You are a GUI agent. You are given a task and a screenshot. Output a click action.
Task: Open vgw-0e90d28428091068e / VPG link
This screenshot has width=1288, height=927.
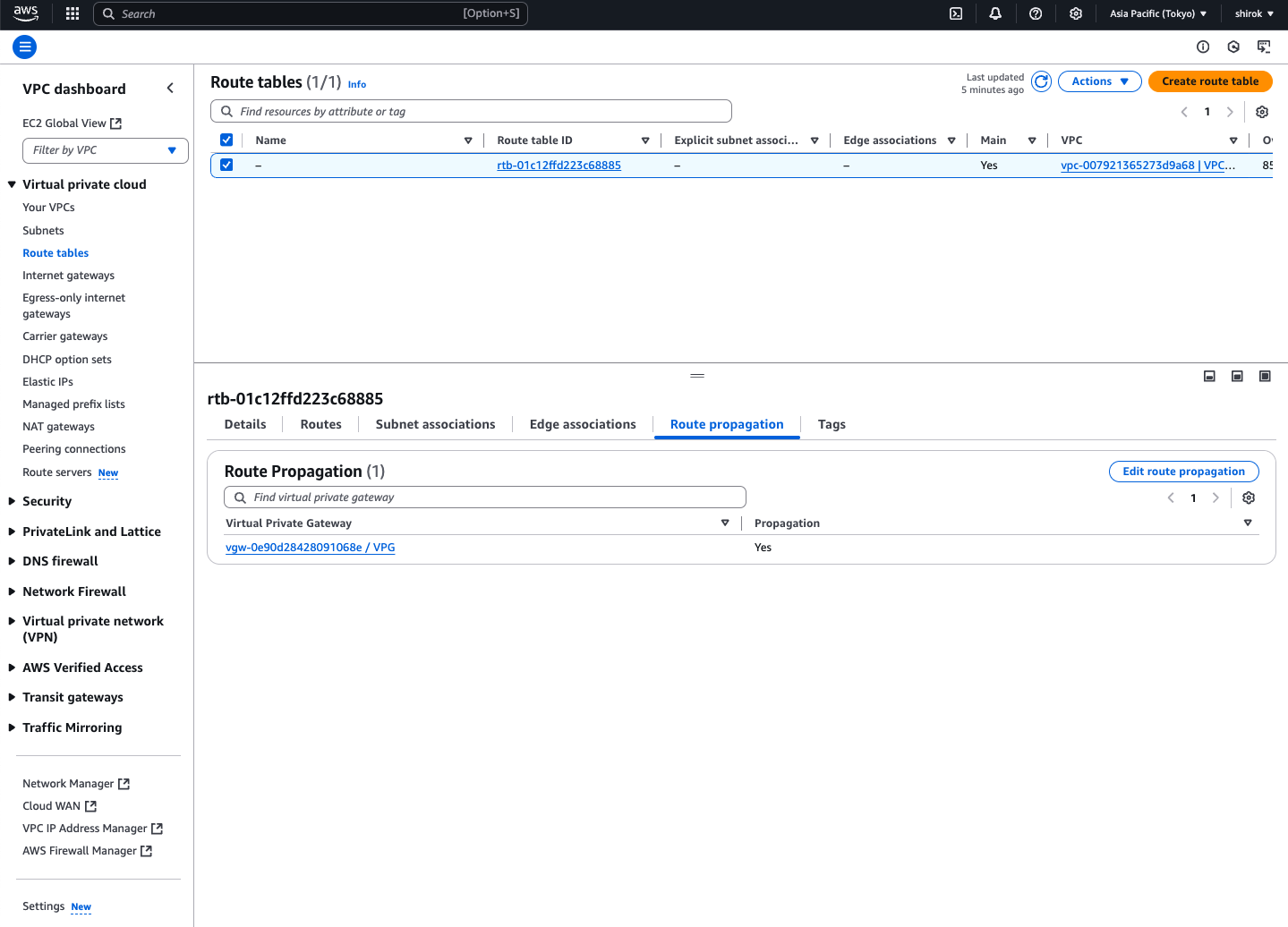310,548
